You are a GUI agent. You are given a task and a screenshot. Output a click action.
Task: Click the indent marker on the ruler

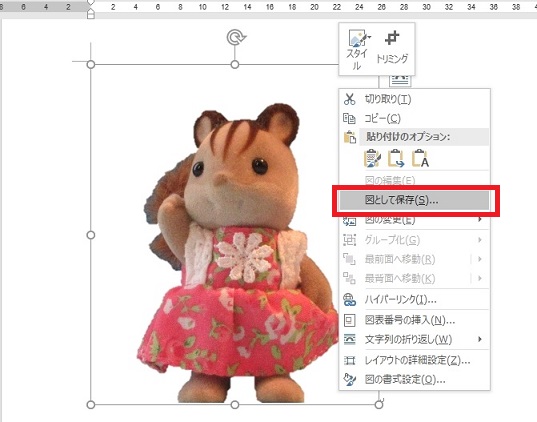coord(91,10)
